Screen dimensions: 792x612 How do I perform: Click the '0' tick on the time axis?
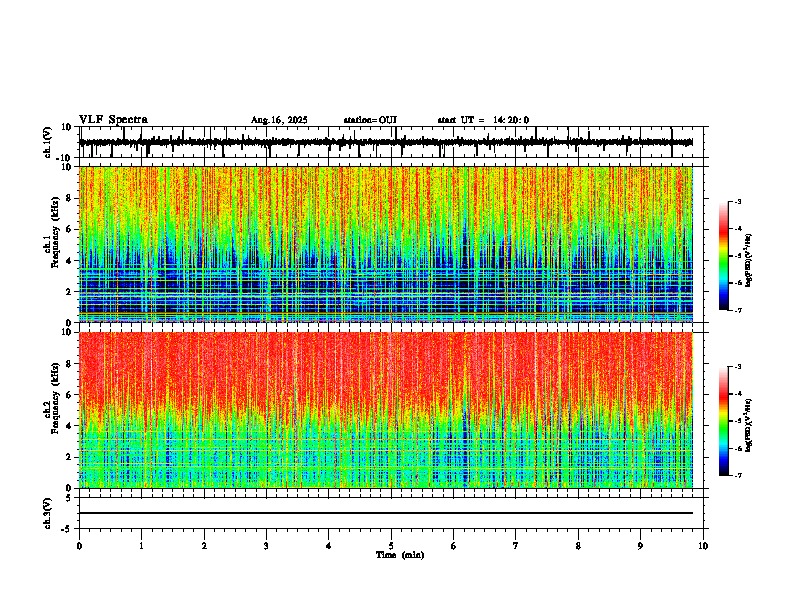[79, 546]
